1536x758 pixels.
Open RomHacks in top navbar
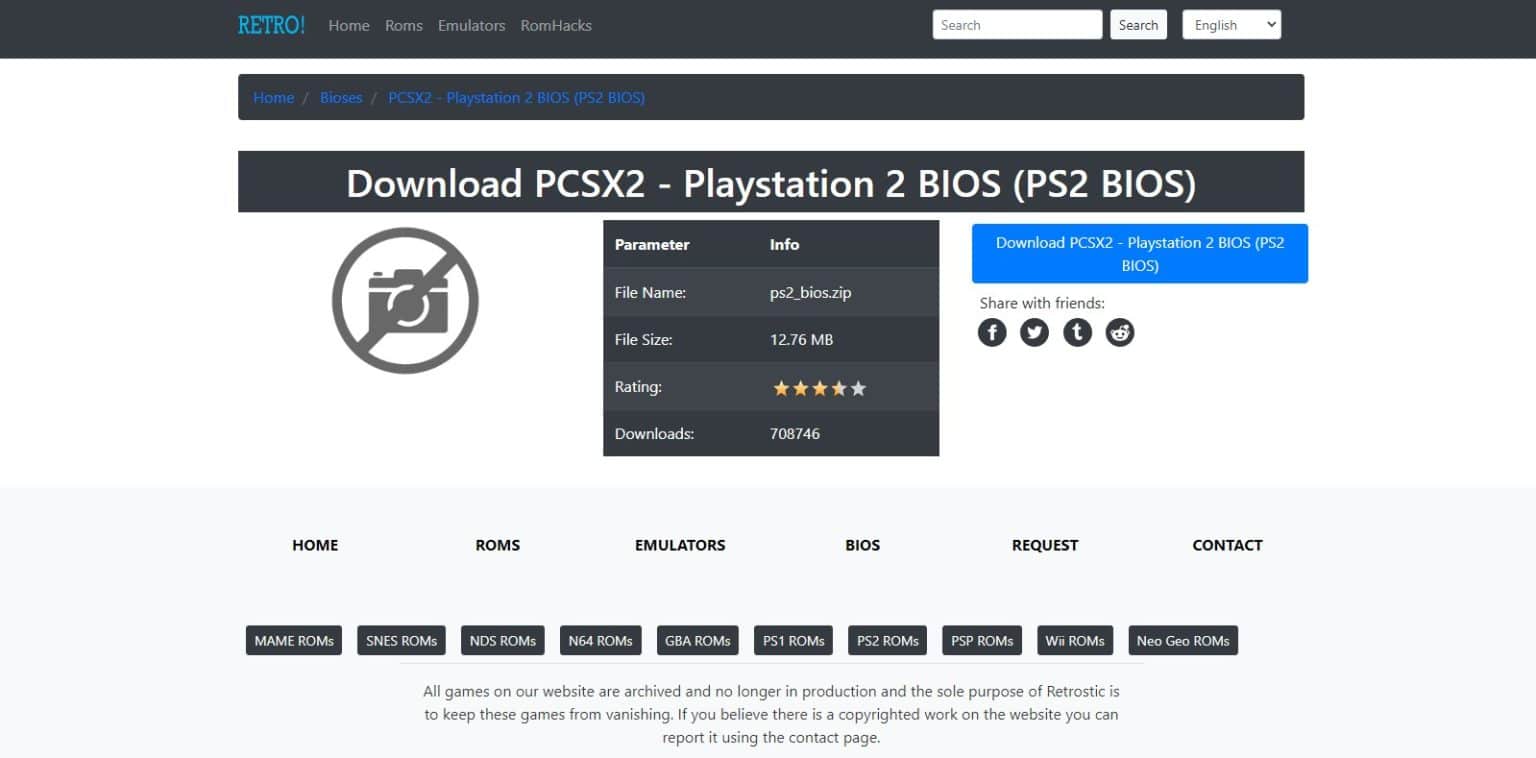[556, 25]
